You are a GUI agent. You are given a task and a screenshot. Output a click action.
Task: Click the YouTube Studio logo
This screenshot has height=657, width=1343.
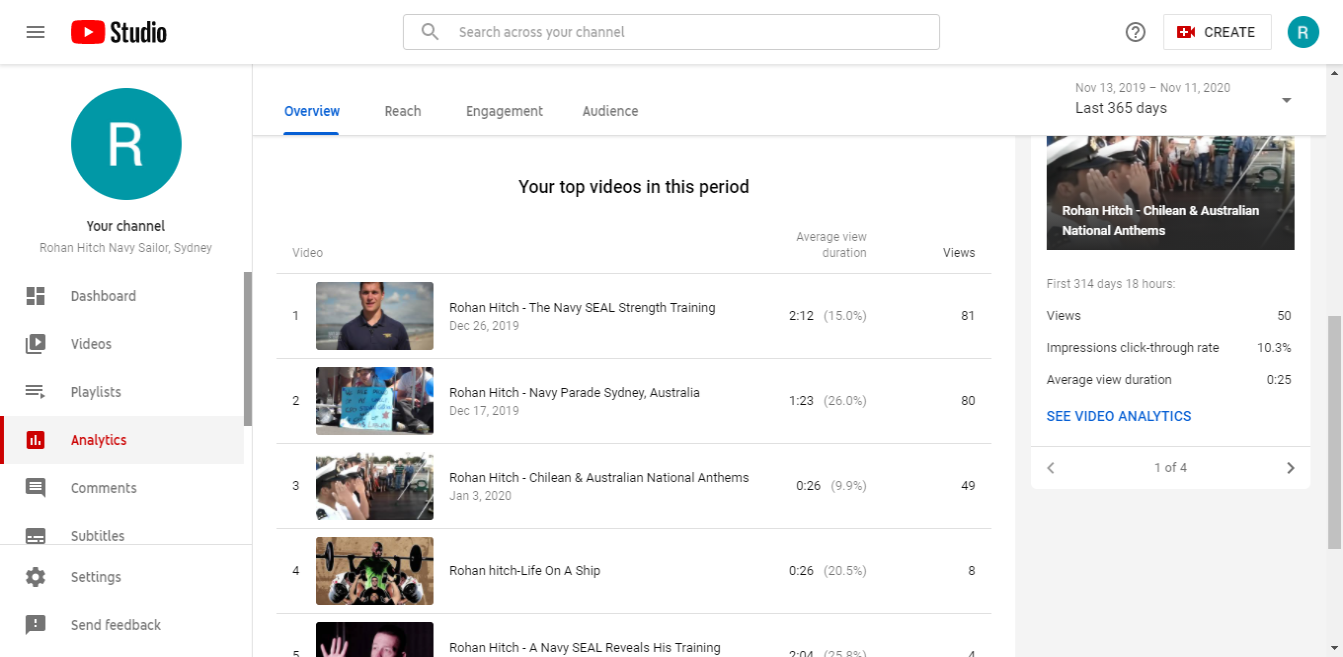(119, 33)
